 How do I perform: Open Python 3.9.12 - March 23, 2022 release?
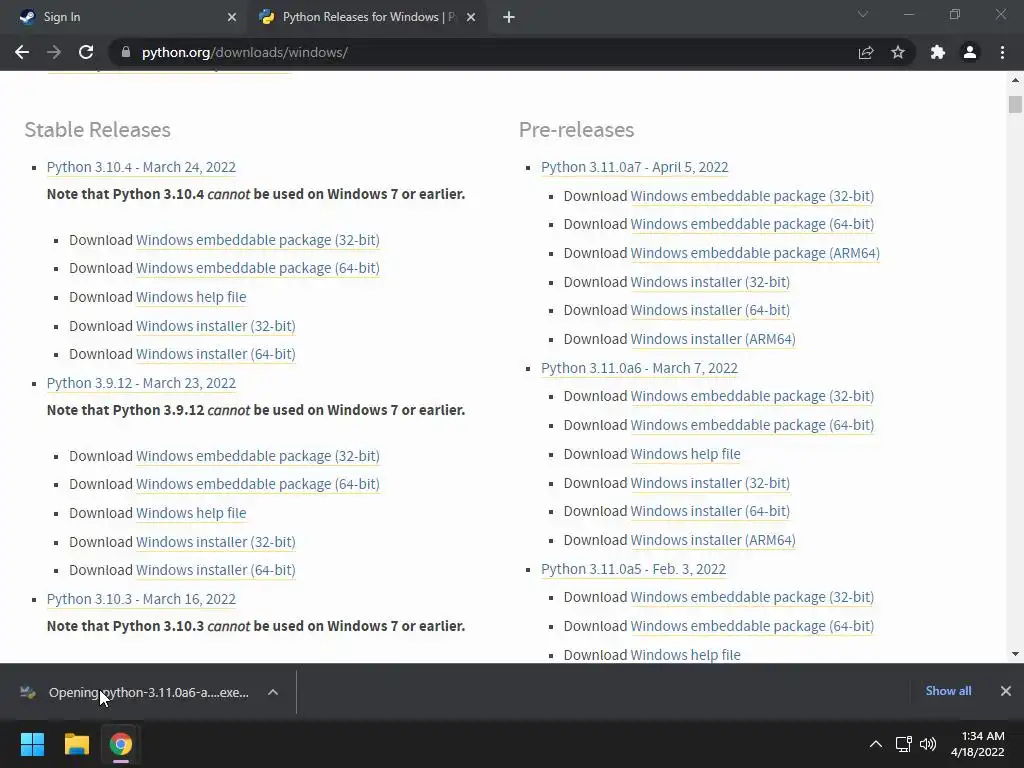pyautogui.click(x=141, y=383)
